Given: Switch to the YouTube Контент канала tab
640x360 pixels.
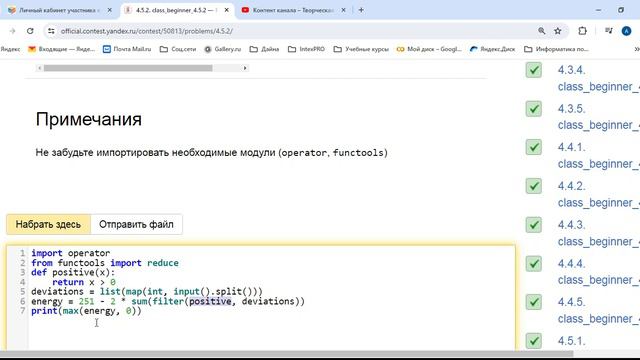Looking at the screenshot, I should click(294, 10).
